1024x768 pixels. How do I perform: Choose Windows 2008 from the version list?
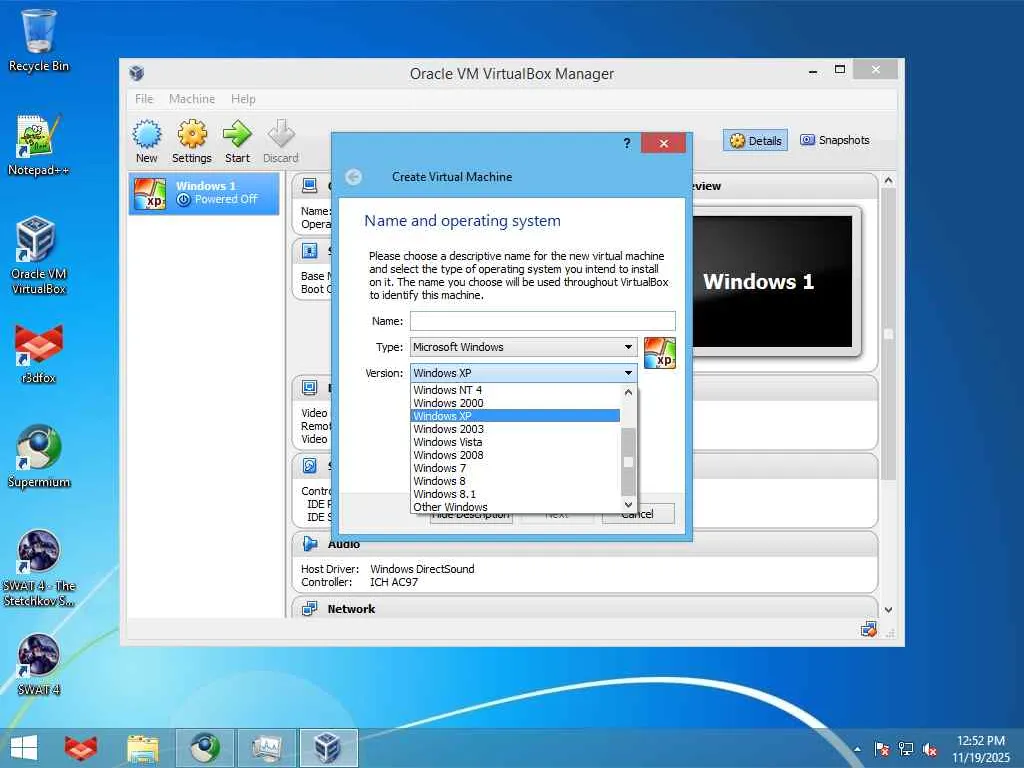(515, 455)
